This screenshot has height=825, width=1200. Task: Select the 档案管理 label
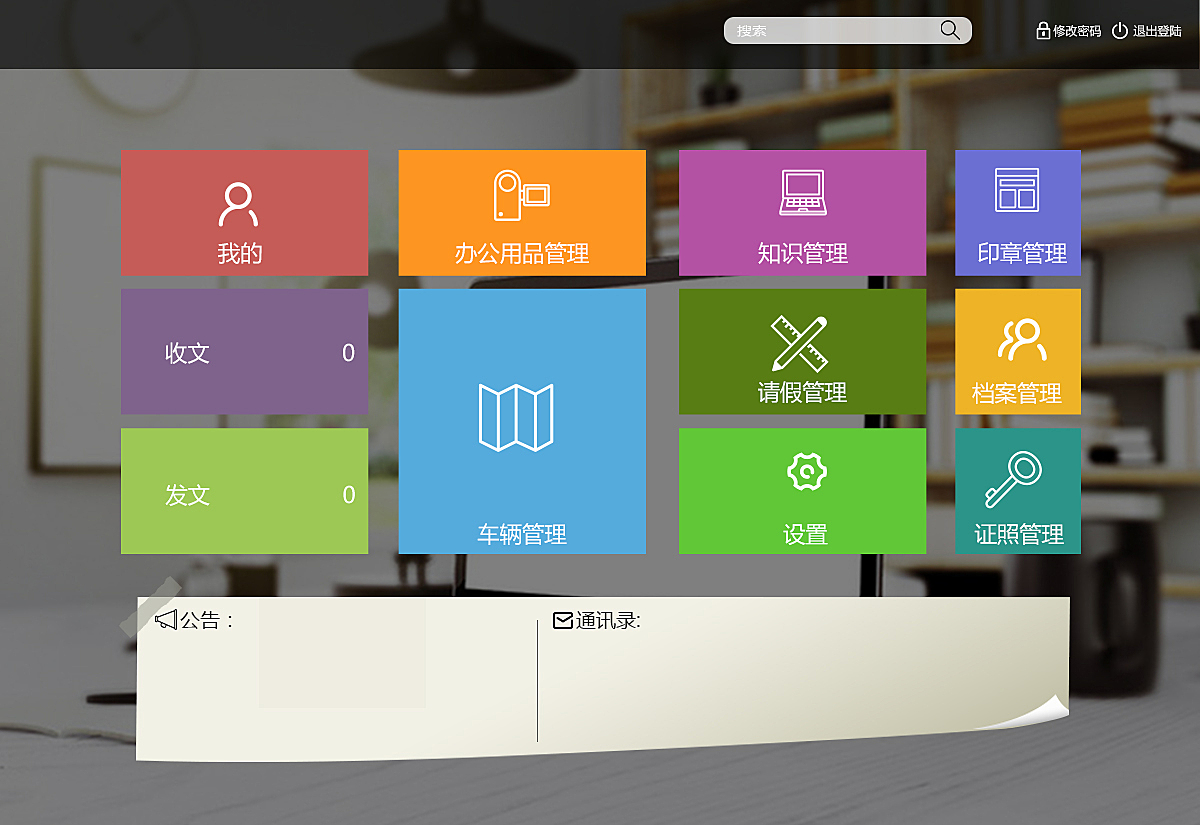(1017, 394)
